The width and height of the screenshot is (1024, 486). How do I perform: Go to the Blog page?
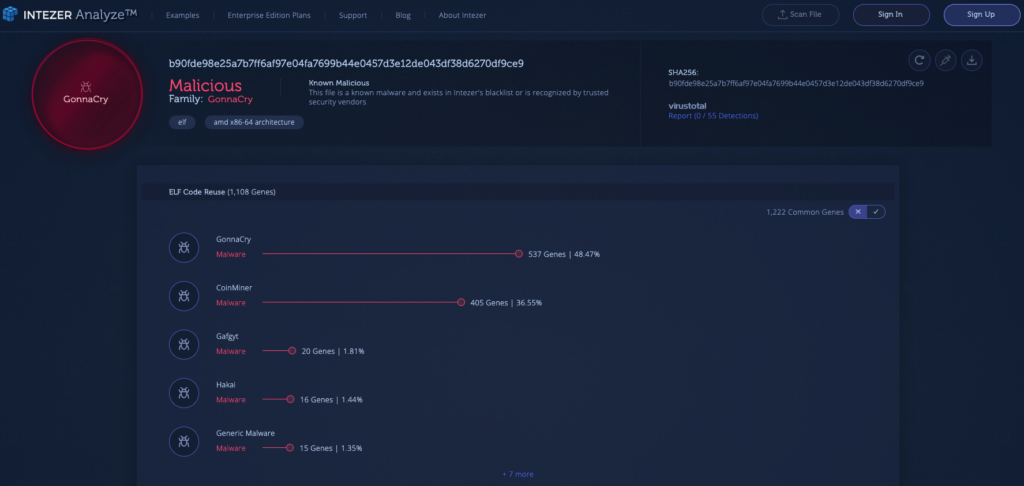(404, 16)
